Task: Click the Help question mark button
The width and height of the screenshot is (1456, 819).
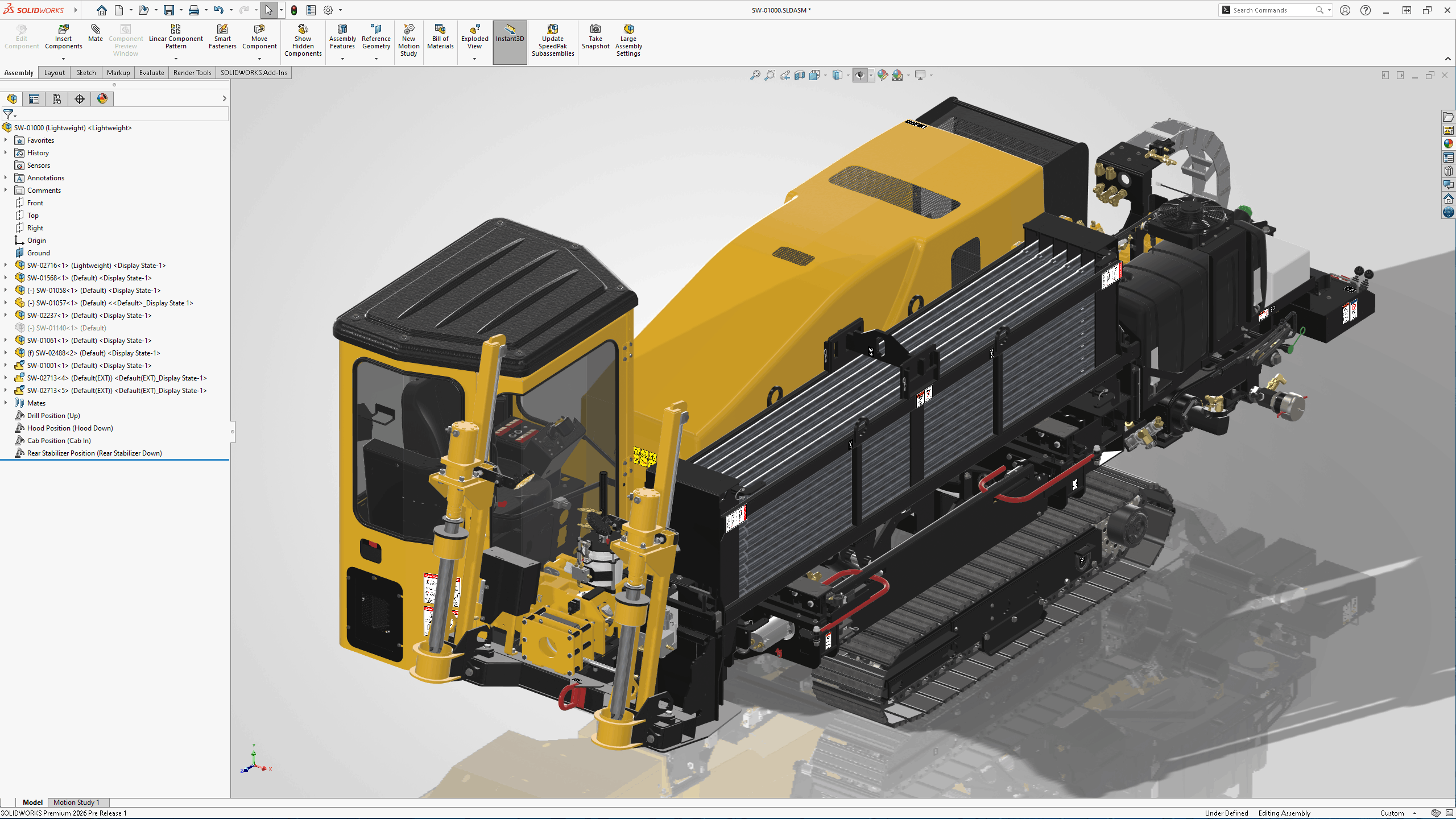Action: (x=1365, y=10)
